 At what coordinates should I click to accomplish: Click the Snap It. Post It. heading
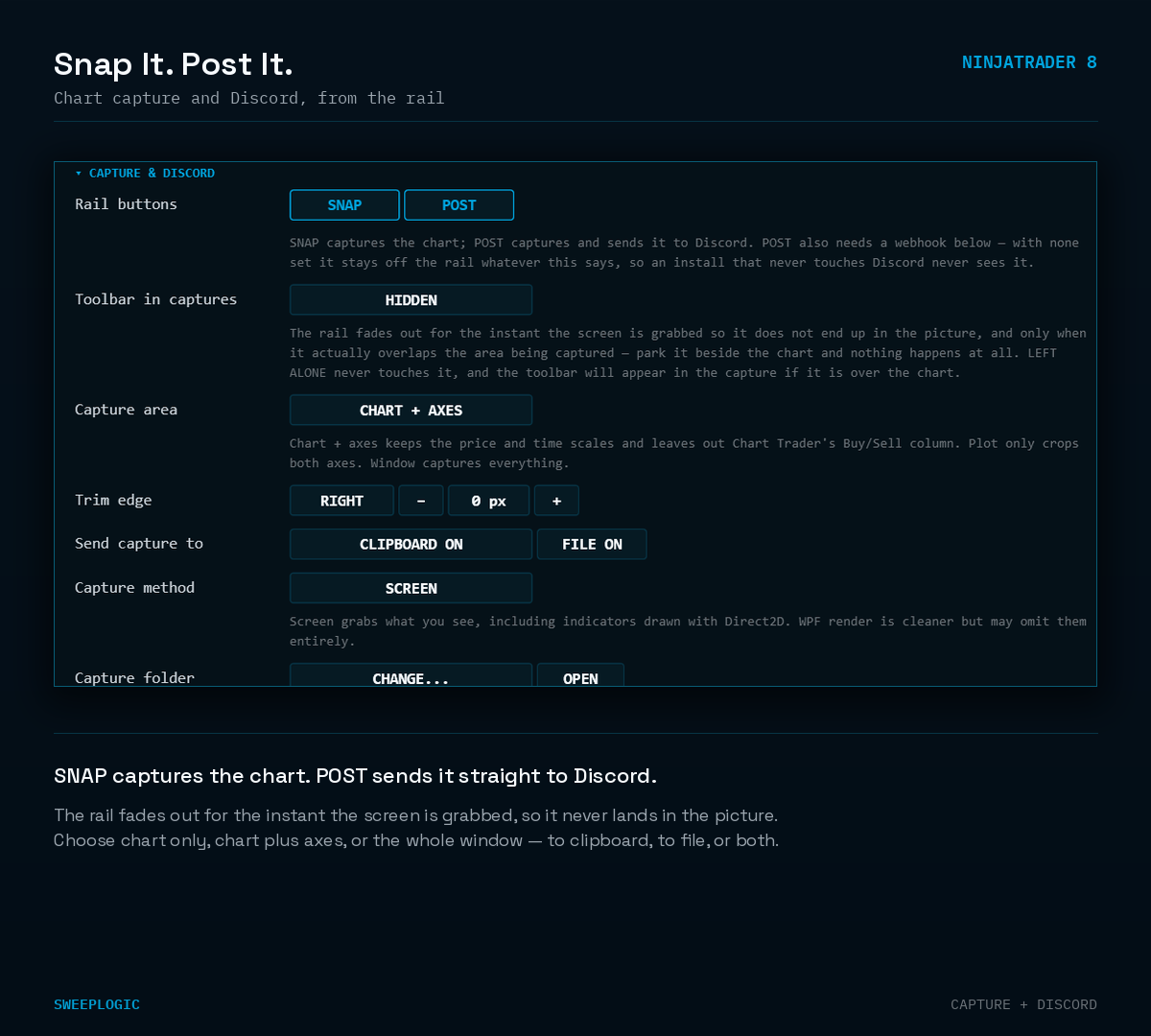pyautogui.click(x=173, y=64)
